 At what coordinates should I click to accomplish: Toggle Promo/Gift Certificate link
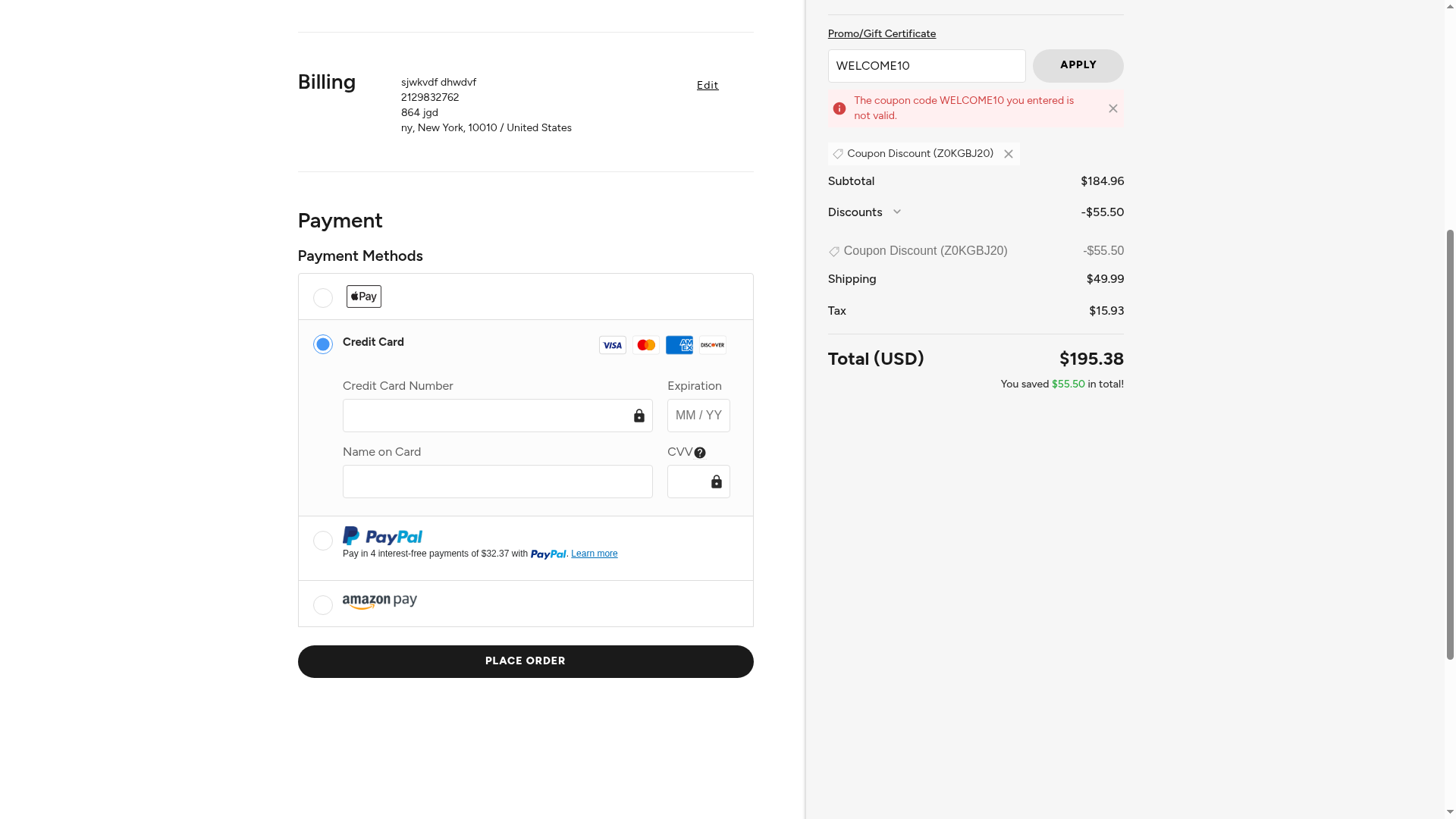tap(881, 33)
